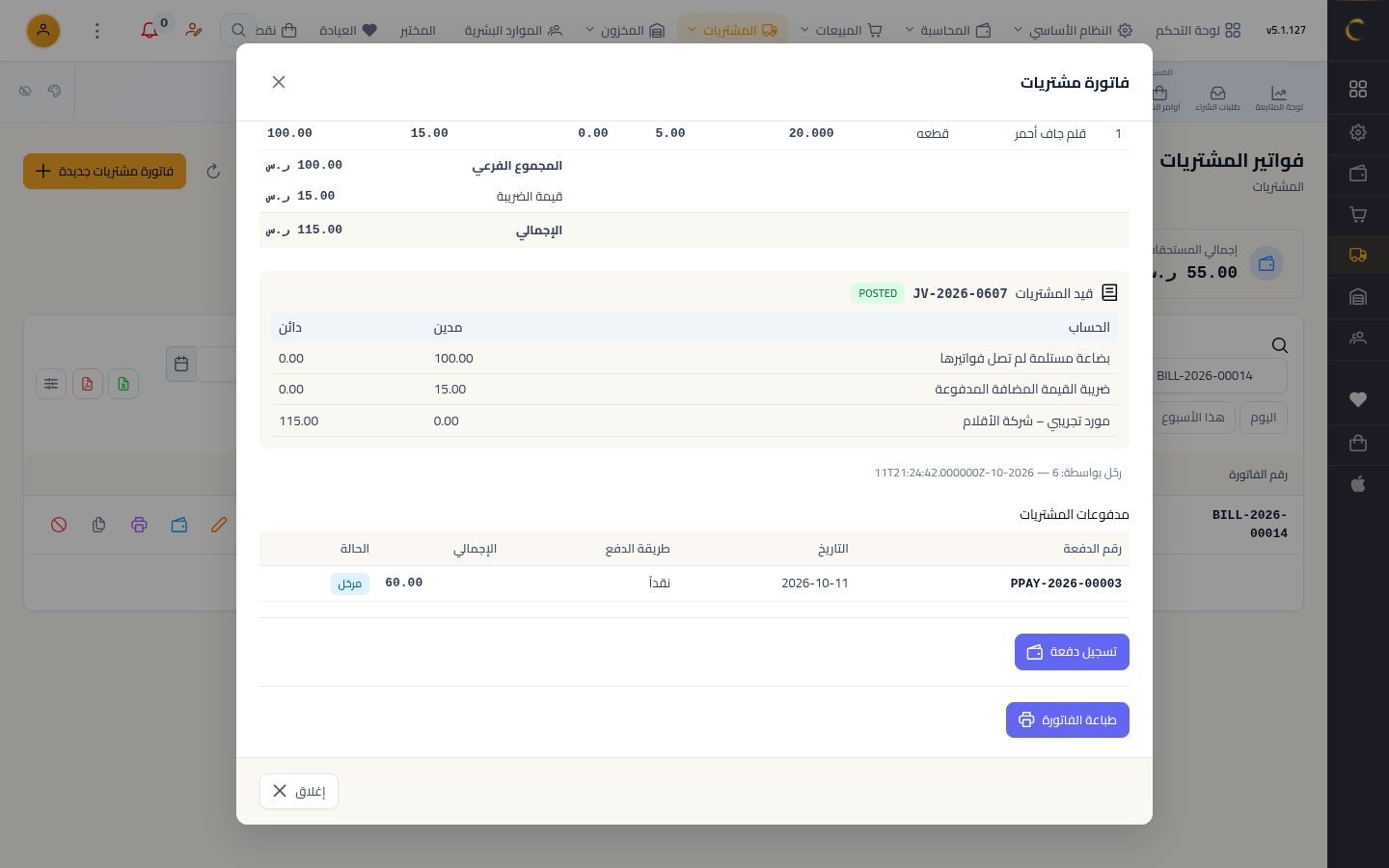Image resolution: width=1389 pixels, height=868 pixels.
Task: Click the فاتورة مشتريات جديدة button
Action: [x=104, y=172]
